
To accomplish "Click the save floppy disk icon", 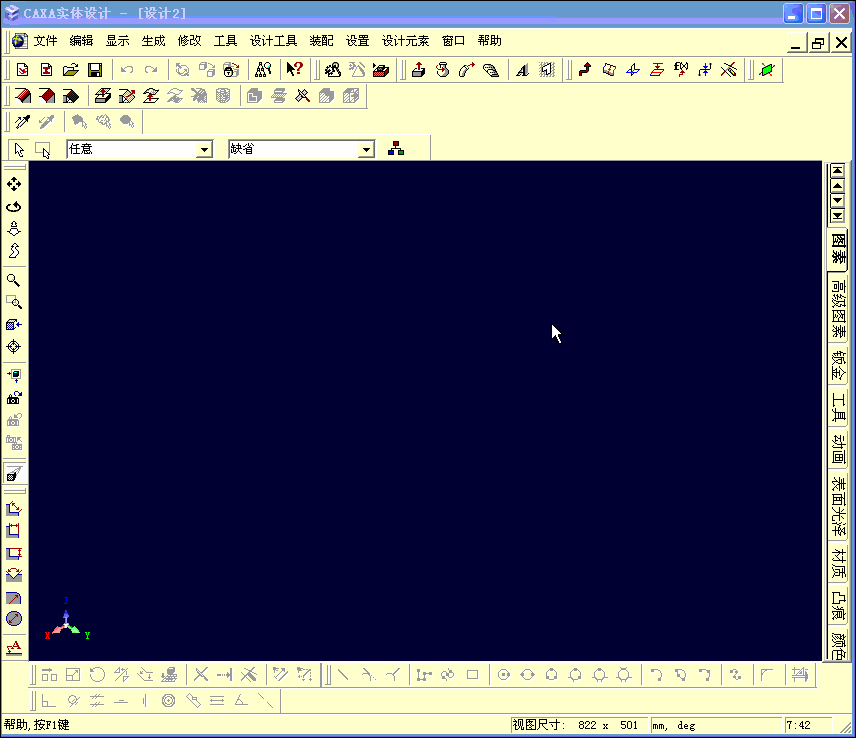I will 95,70.
